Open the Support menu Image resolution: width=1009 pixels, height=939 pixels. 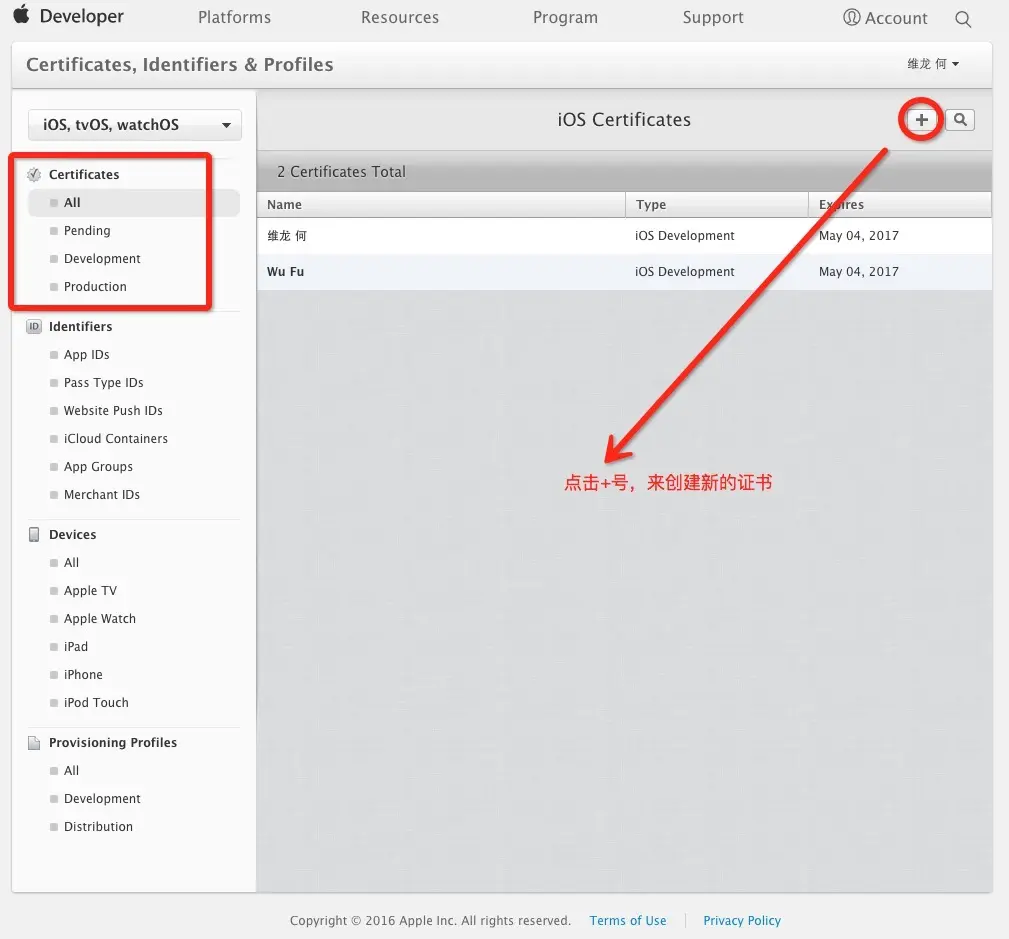click(x=713, y=17)
